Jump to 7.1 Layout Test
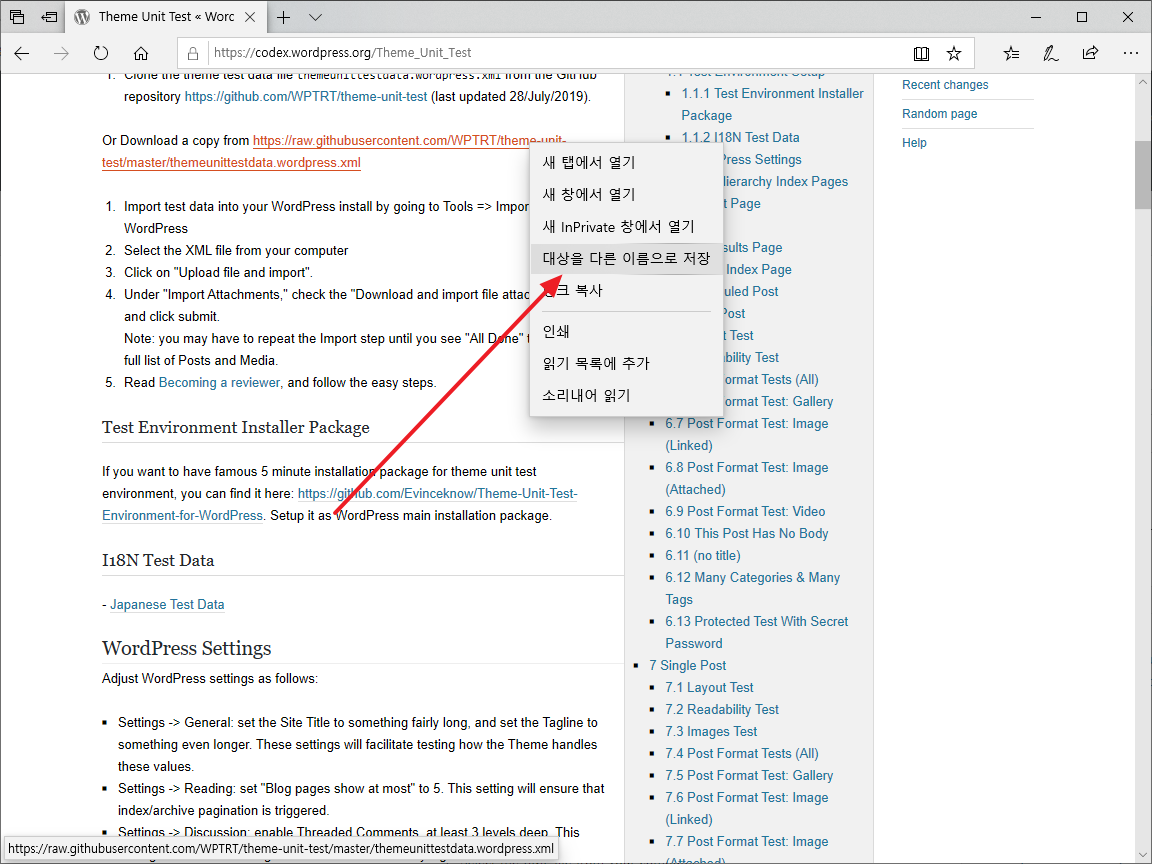The image size is (1152, 864). coord(709,688)
